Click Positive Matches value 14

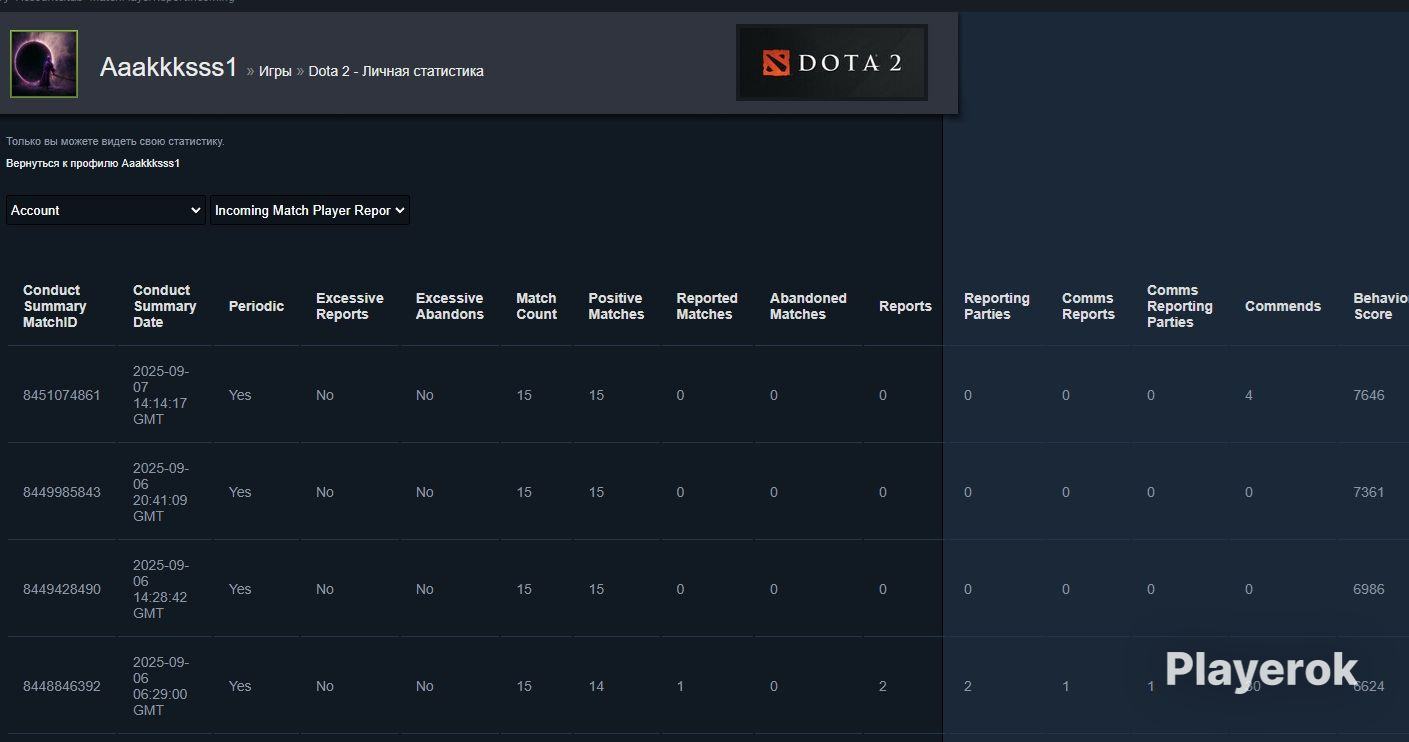(596, 686)
